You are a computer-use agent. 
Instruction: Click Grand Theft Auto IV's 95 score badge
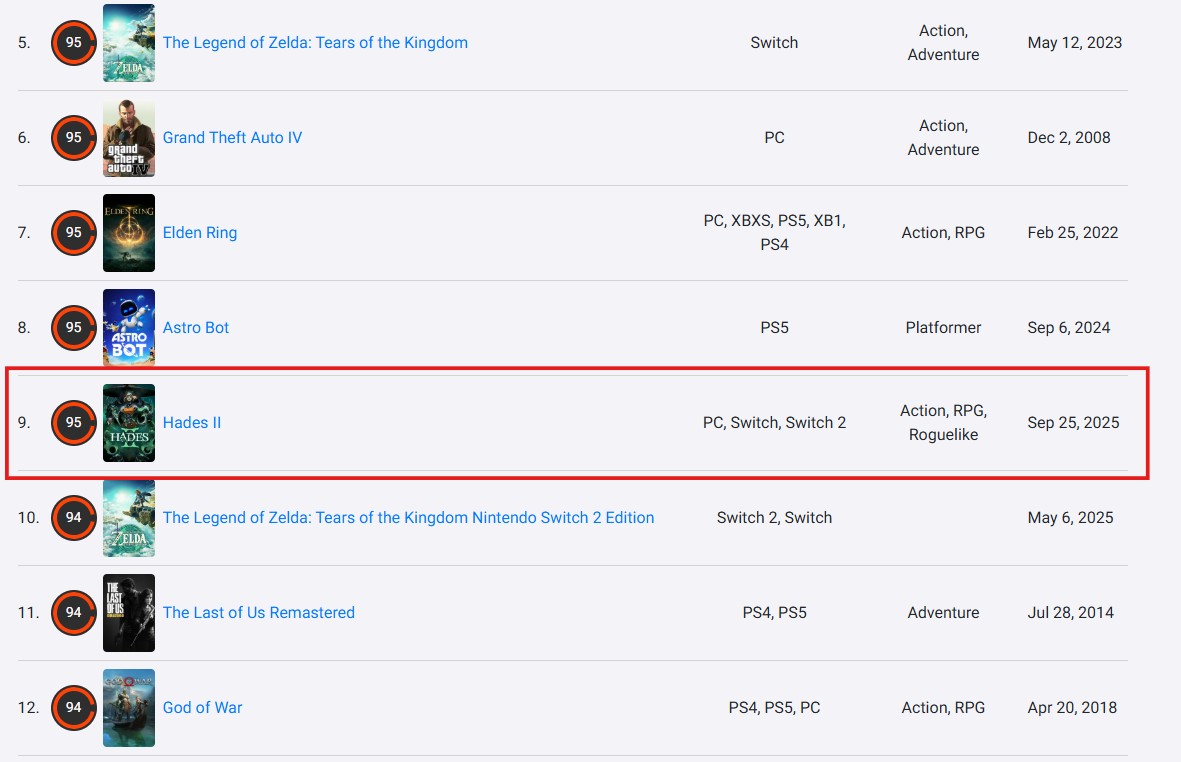click(73, 138)
